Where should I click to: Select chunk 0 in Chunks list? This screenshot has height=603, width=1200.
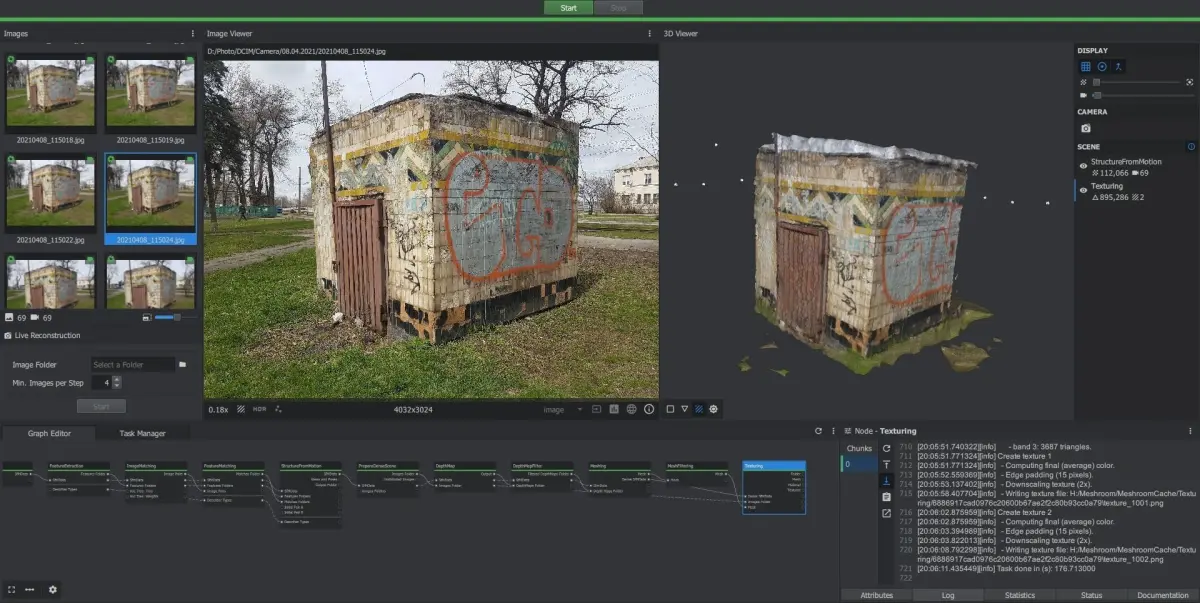(858, 464)
